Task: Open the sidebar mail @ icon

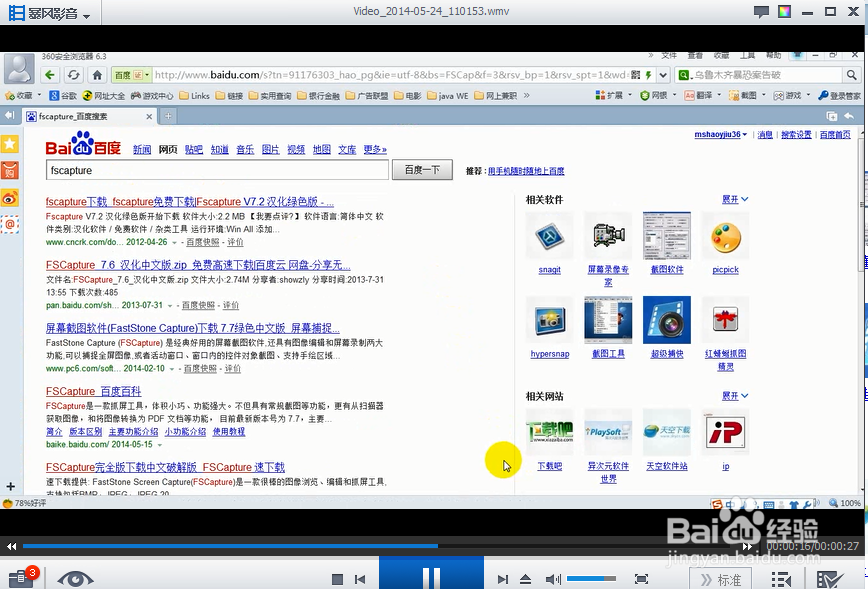Action: tap(10, 224)
